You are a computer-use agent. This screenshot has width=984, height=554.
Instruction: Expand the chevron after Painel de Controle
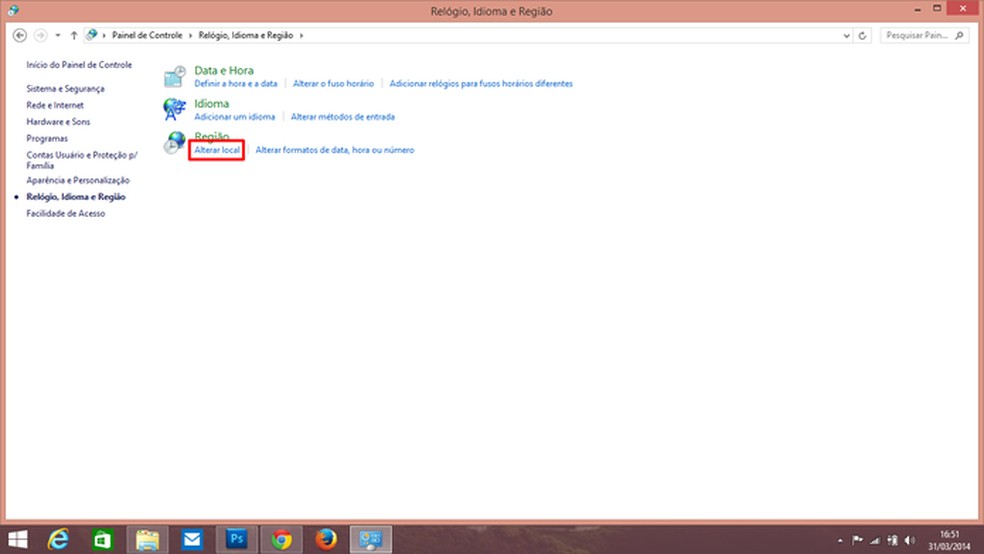coord(190,36)
